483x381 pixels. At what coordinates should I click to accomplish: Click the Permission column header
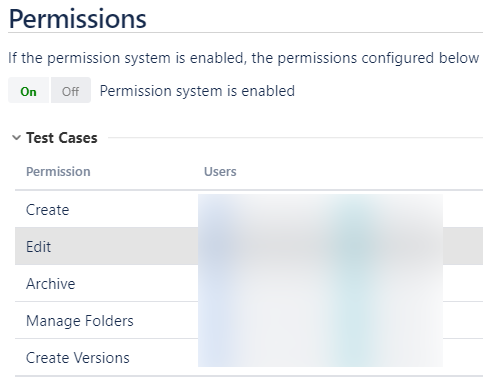pyautogui.click(x=58, y=172)
